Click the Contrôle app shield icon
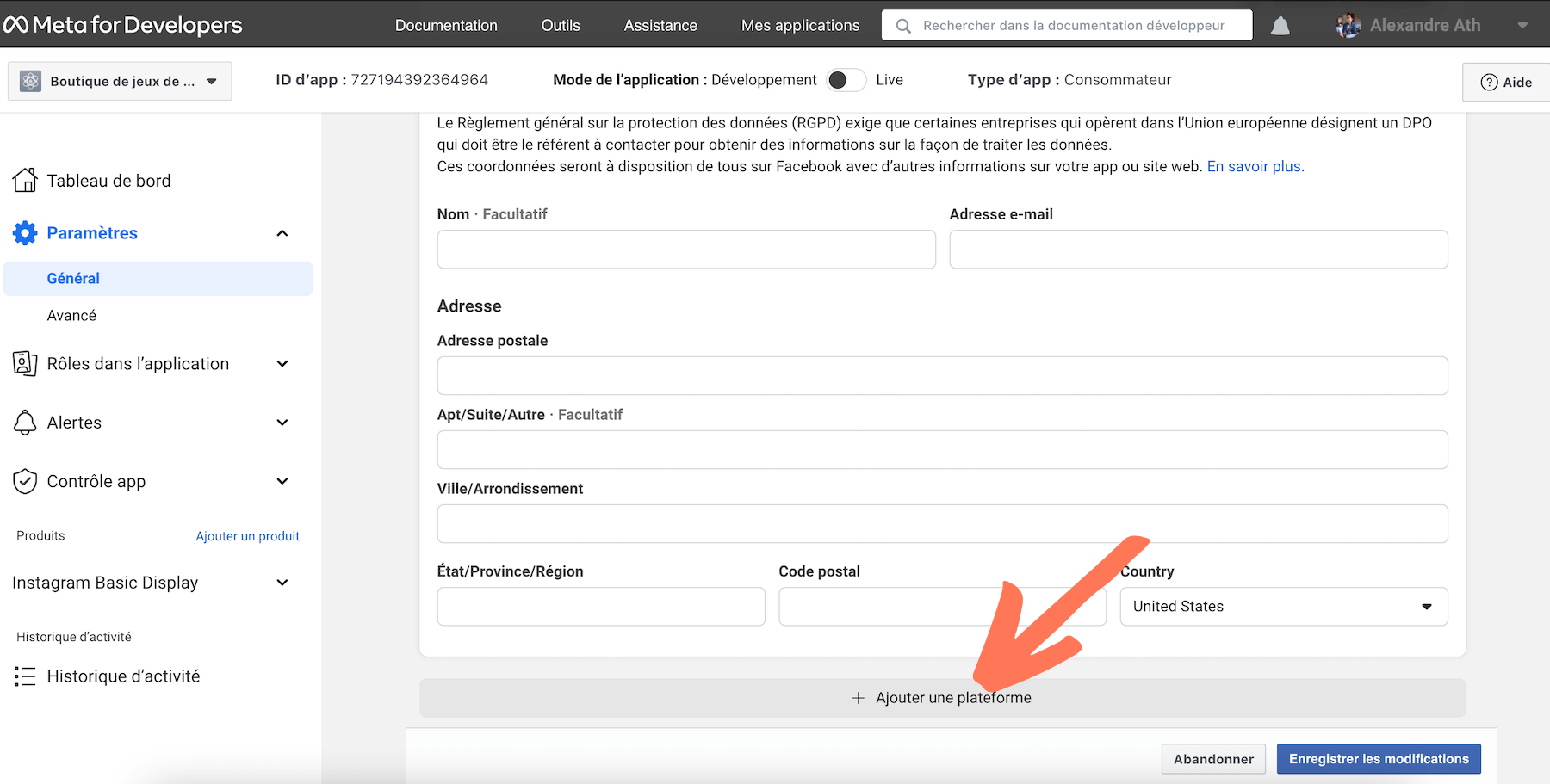The image size is (1550, 784). coord(25,481)
